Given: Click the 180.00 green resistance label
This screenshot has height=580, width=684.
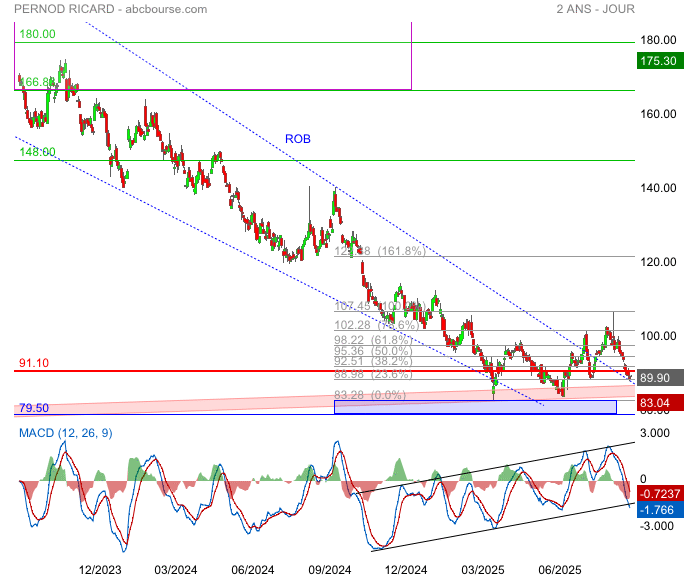Looking at the screenshot, I should [x=38, y=34].
